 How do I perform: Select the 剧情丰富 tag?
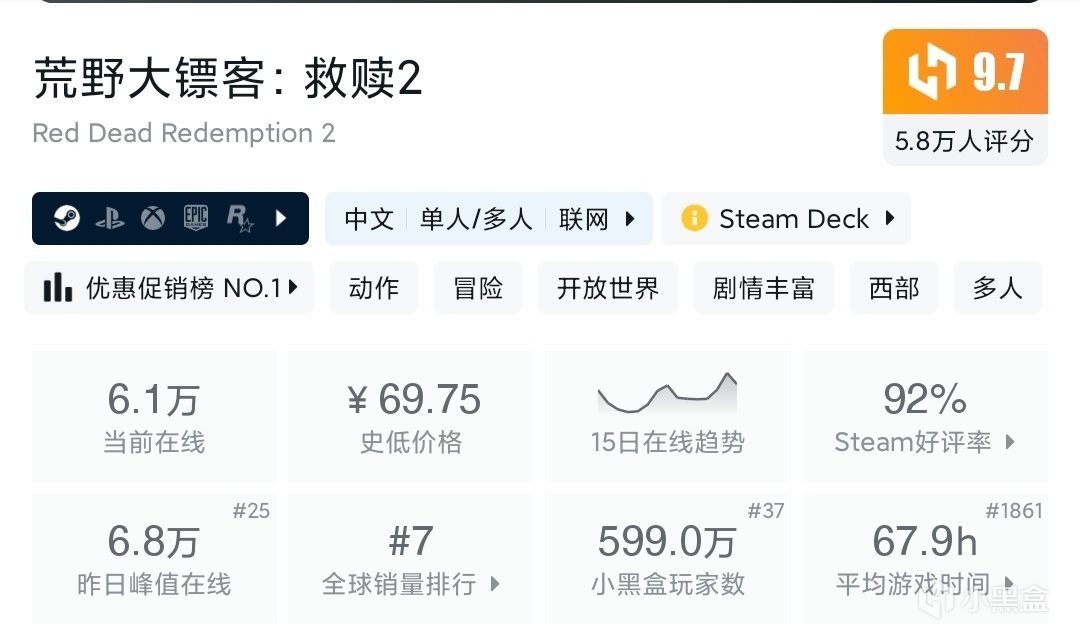pyautogui.click(x=763, y=288)
